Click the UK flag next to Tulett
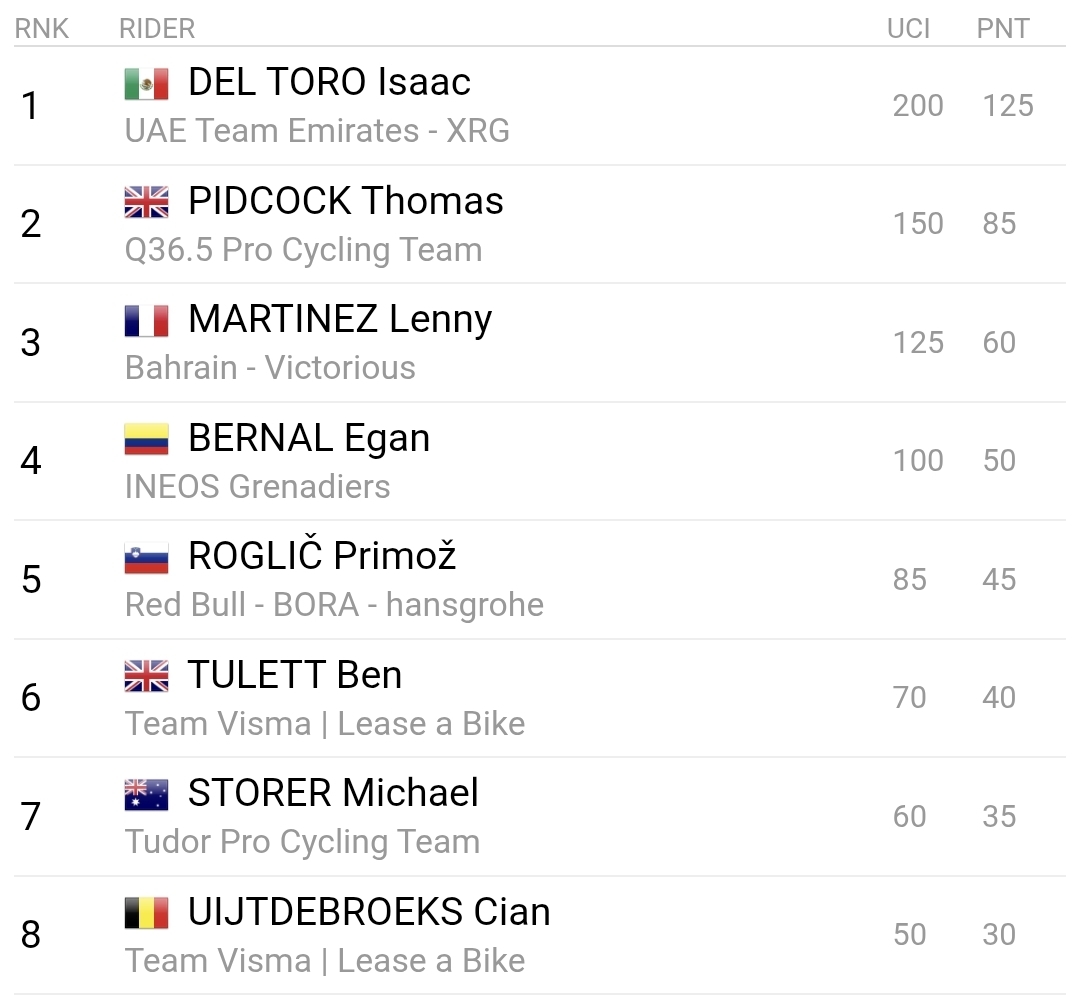Screen dimensions: 1080x1008 146,677
